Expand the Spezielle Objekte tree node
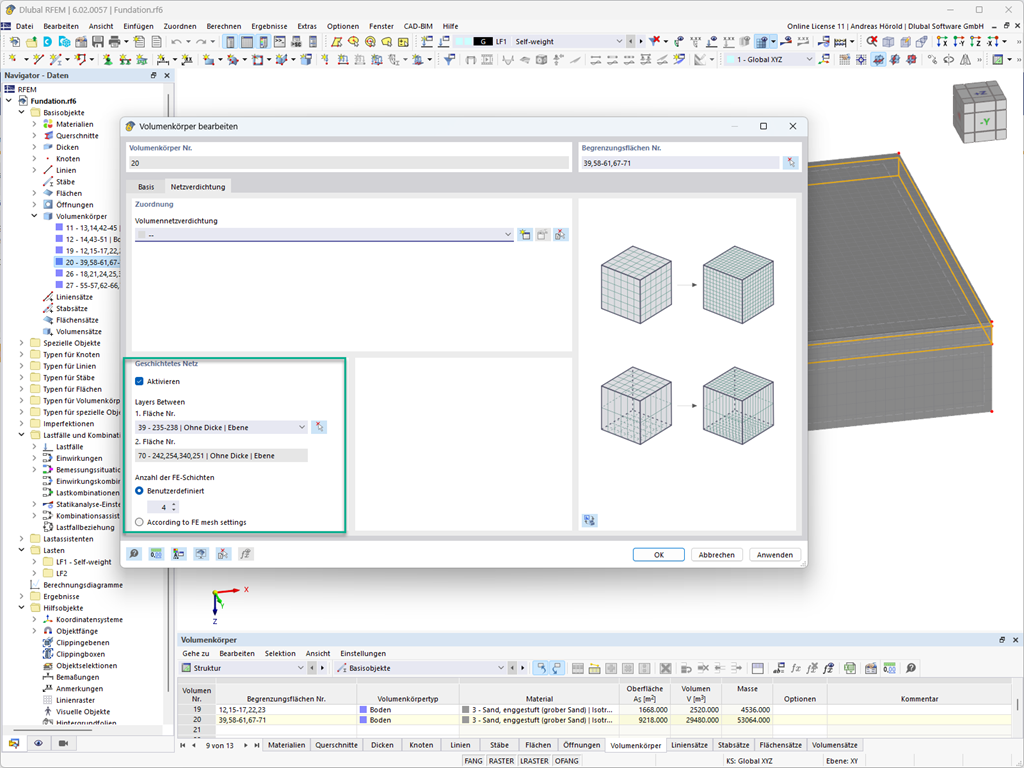Image resolution: width=1024 pixels, height=768 pixels. [x=22, y=343]
